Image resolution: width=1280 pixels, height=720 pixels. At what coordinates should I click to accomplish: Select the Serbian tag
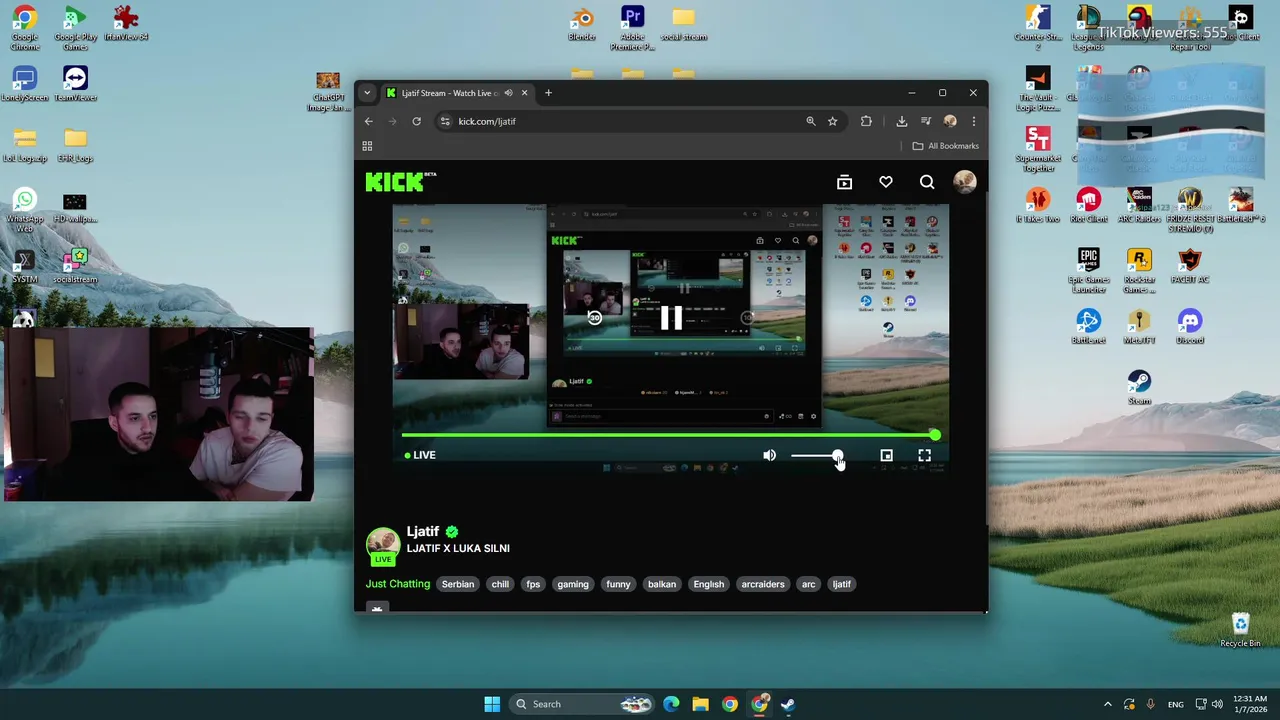click(x=458, y=584)
